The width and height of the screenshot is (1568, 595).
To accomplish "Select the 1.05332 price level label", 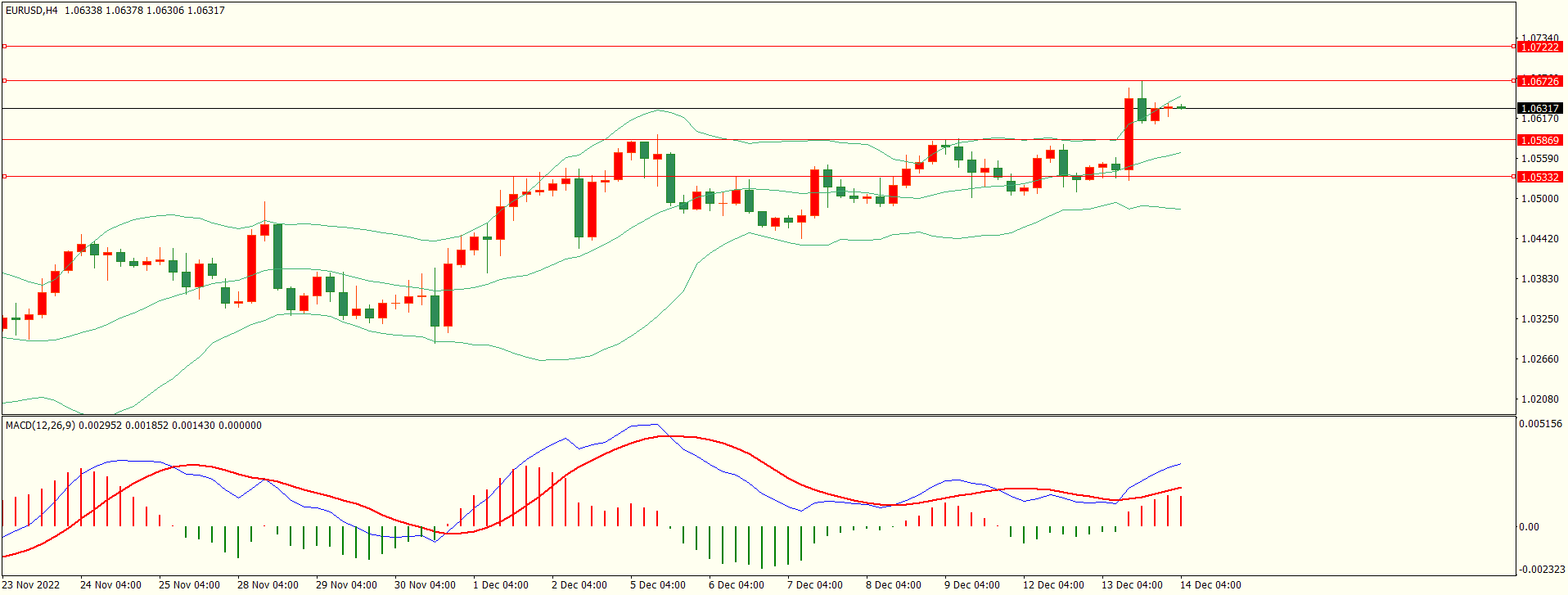I will 1539,177.
